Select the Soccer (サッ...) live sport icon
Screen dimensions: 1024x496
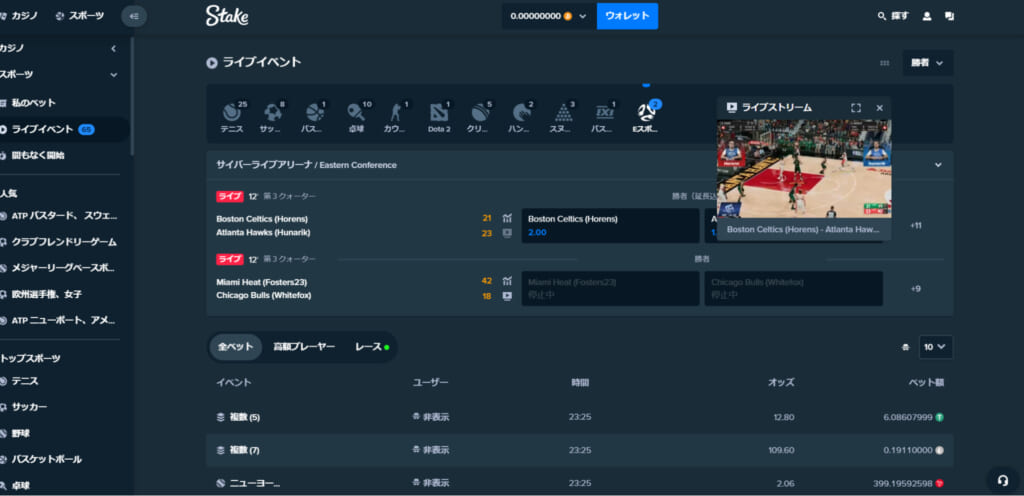[x=273, y=117]
